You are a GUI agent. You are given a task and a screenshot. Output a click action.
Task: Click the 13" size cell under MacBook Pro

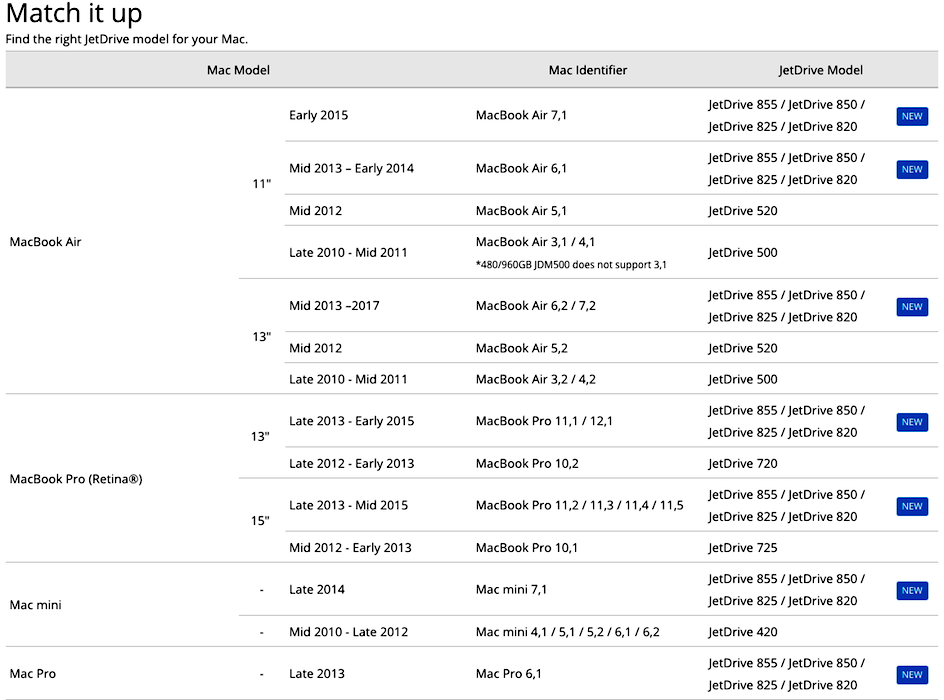(260, 436)
